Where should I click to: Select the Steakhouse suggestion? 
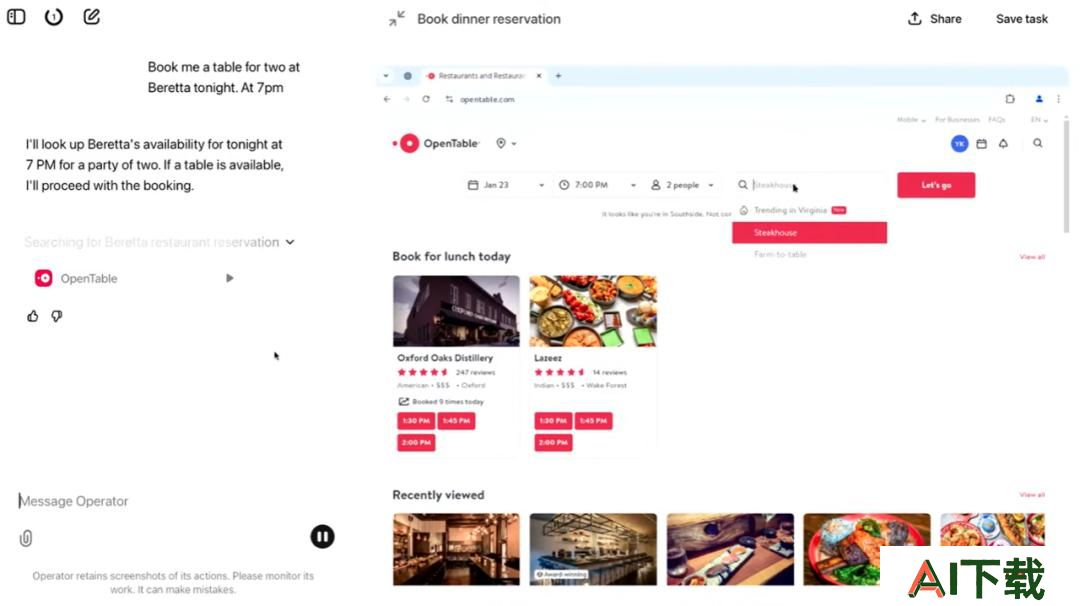tap(809, 233)
